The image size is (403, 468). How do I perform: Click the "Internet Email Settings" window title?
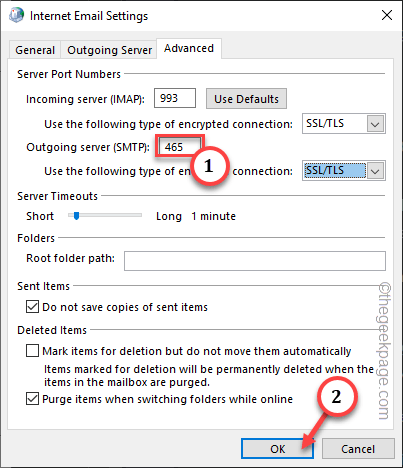[89, 16]
